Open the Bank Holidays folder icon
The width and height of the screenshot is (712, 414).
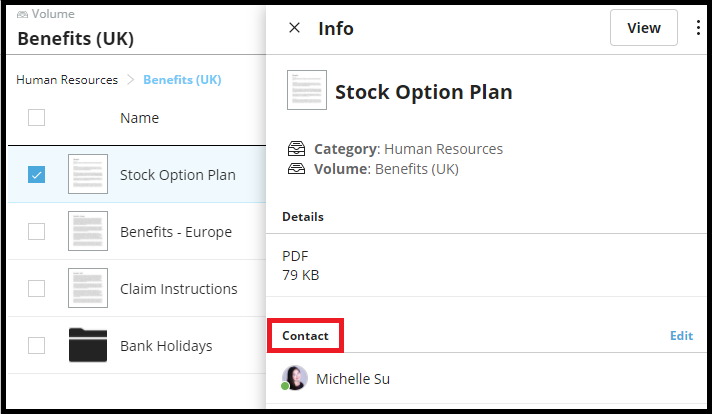[88, 346]
